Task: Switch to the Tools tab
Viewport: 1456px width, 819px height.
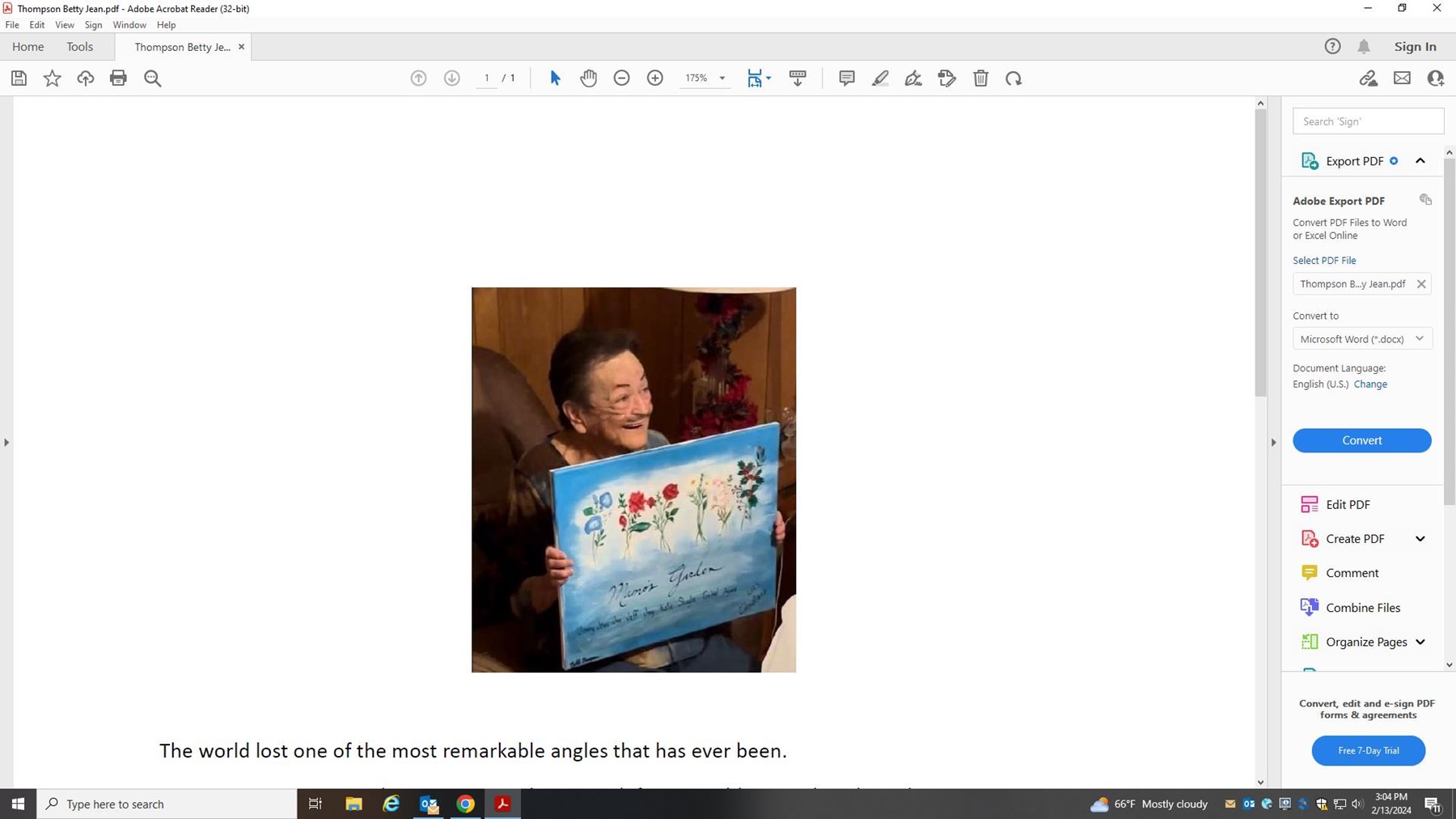Action: tap(79, 47)
